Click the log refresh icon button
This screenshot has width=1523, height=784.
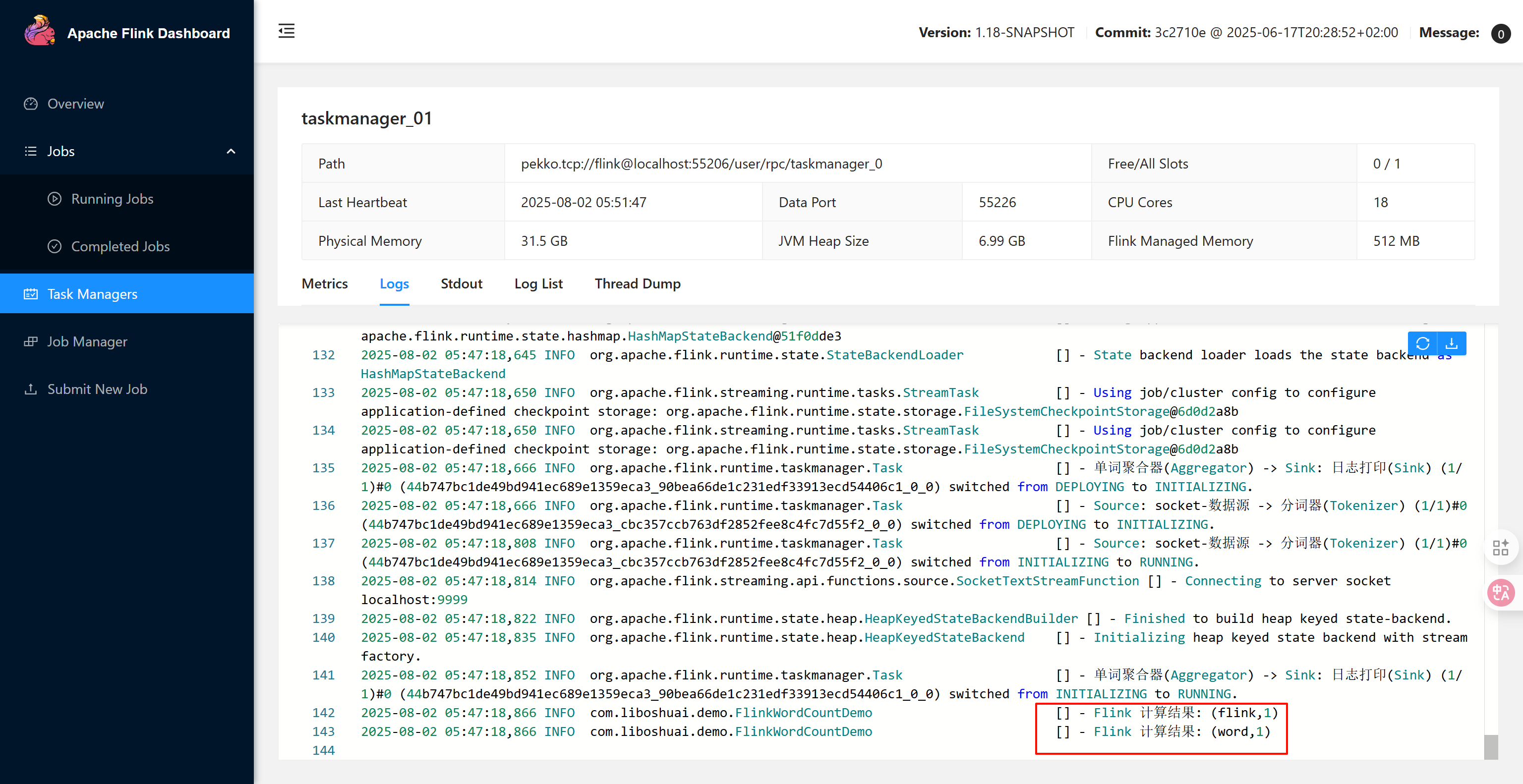pos(1422,343)
